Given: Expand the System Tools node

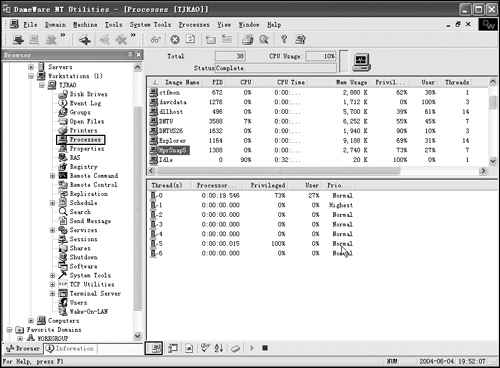Looking at the screenshot, I should click(x=52, y=275).
